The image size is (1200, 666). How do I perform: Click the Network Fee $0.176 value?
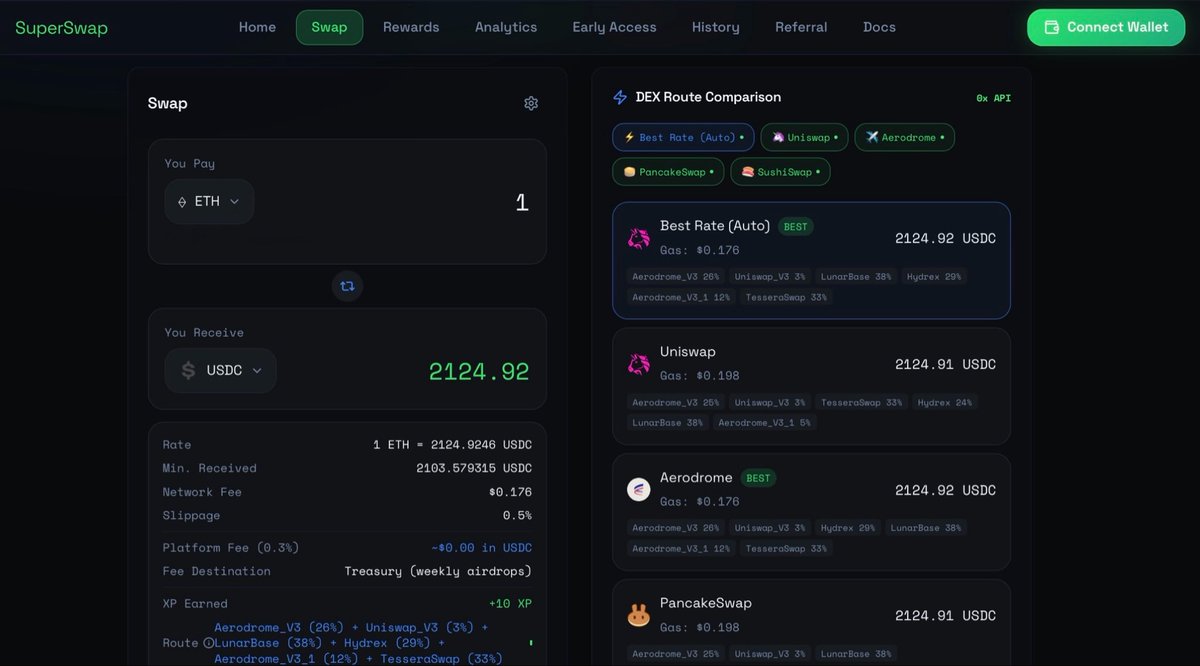click(x=510, y=492)
